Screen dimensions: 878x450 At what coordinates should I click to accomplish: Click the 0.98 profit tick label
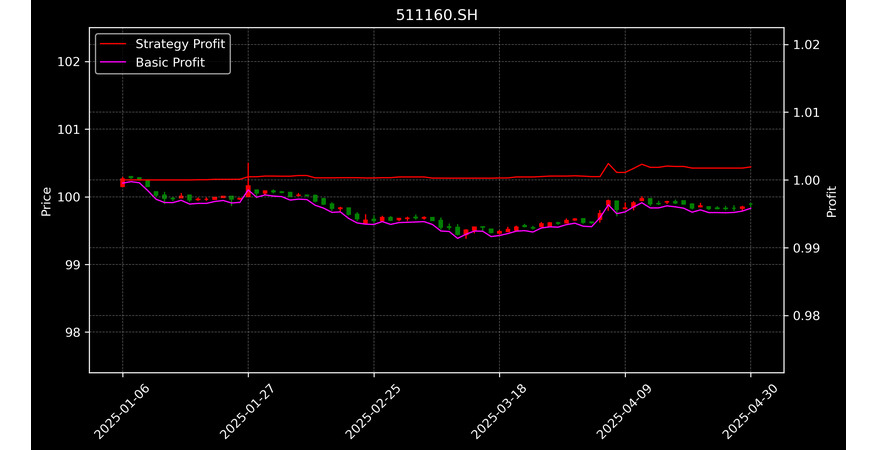(x=806, y=316)
